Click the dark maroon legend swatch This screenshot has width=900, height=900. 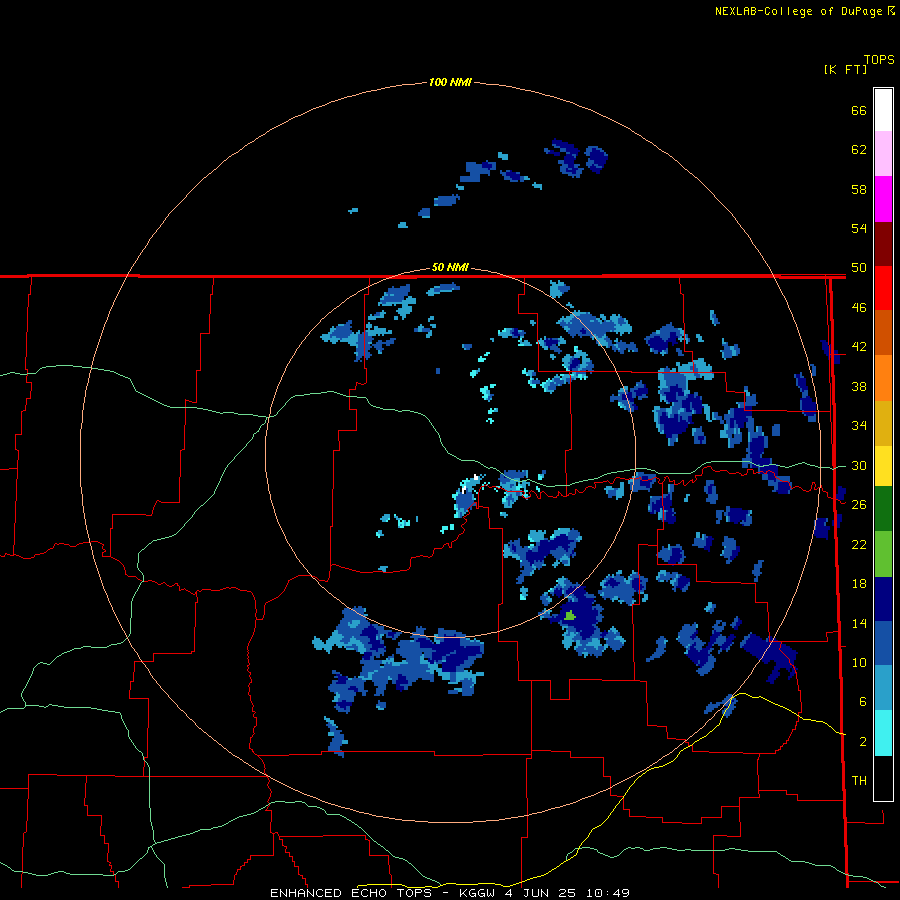coord(883,244)
